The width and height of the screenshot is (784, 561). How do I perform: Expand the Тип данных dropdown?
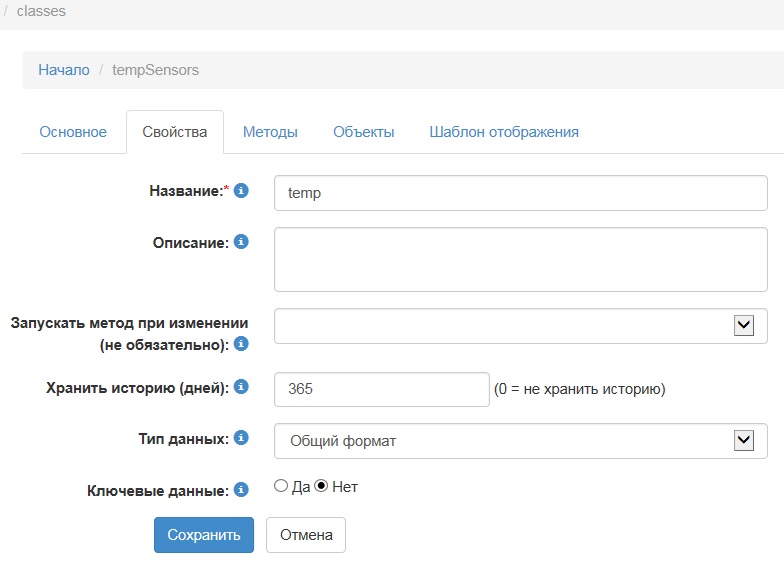[x=520, y=440]
